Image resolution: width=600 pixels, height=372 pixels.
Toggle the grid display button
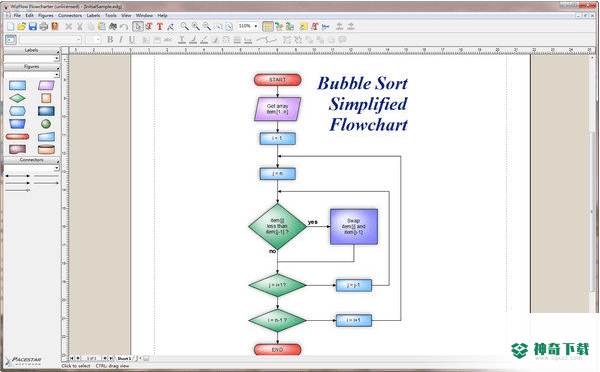coord(267,26)
